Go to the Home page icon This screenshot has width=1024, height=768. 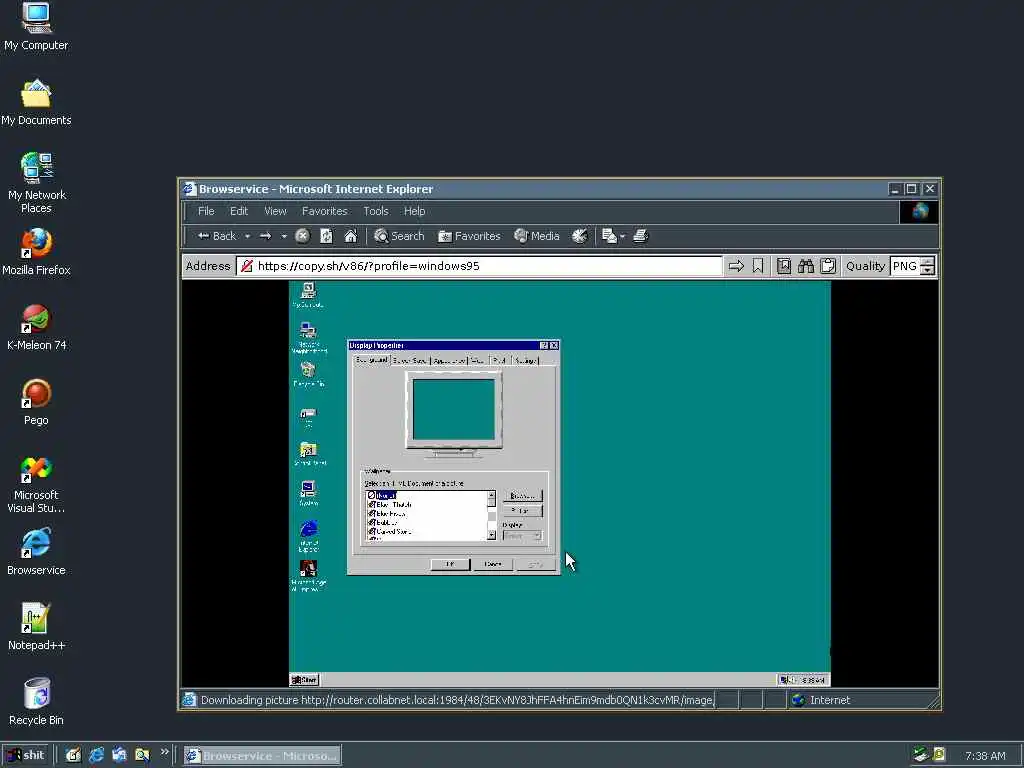click(x=351, y=236)
